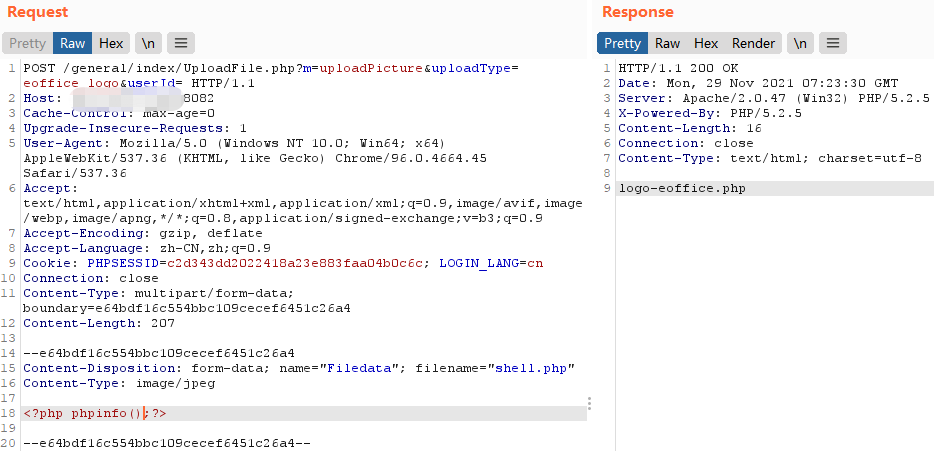The width and height of the screenshot is (934, 451).
Task: Open the Response panel hamburger options menu
Action: (833, 43)
